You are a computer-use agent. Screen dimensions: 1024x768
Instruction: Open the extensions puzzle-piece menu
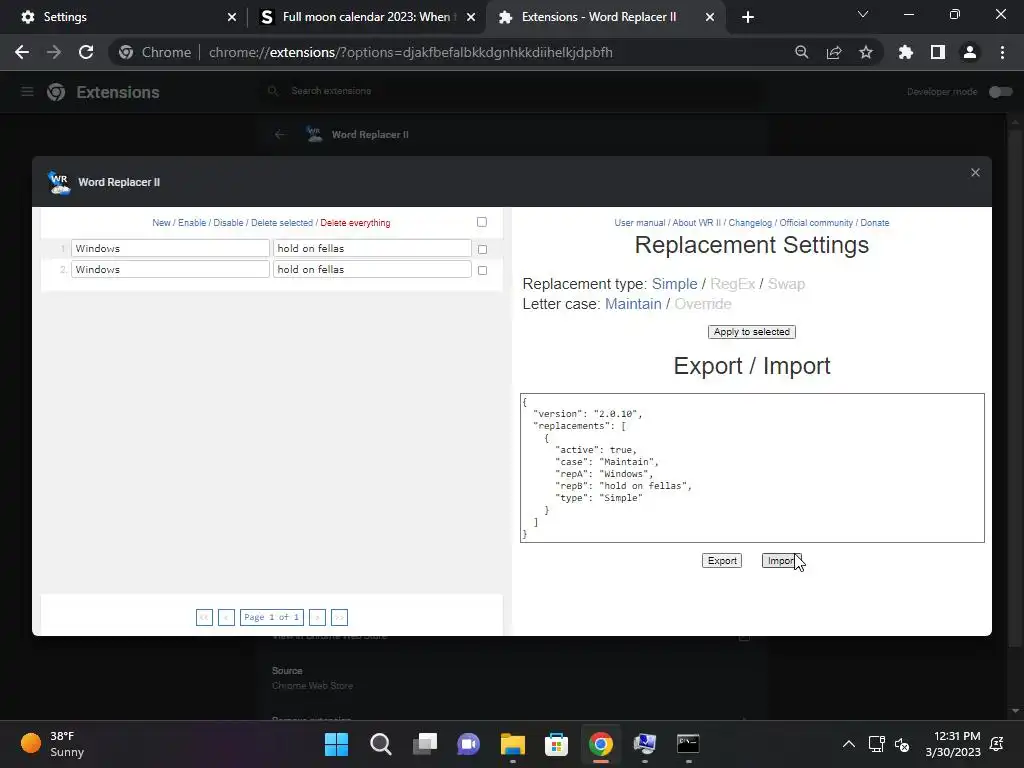click(906, 52)
